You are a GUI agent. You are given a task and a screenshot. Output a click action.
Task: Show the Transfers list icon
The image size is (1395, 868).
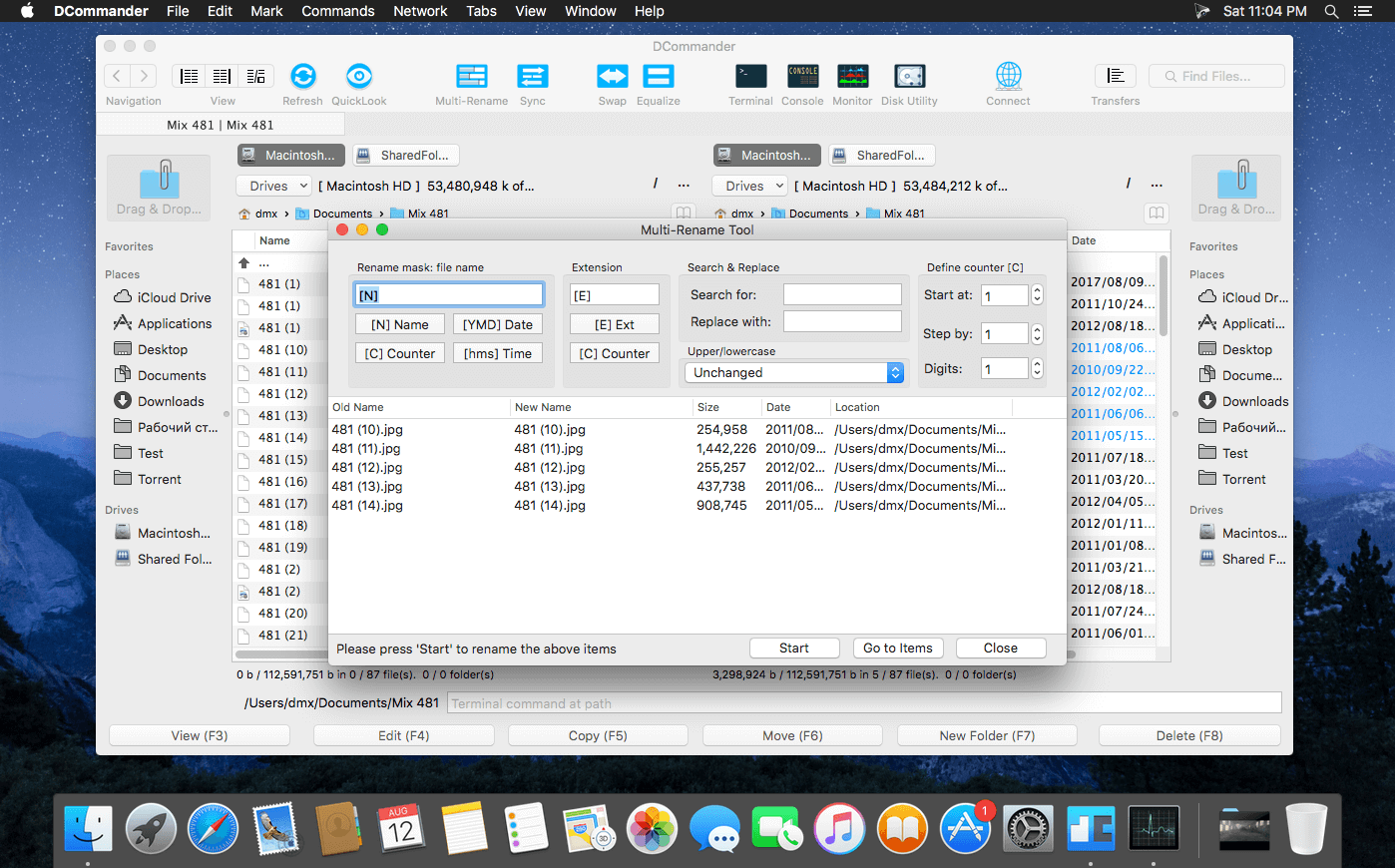[x=1116, y=76]
